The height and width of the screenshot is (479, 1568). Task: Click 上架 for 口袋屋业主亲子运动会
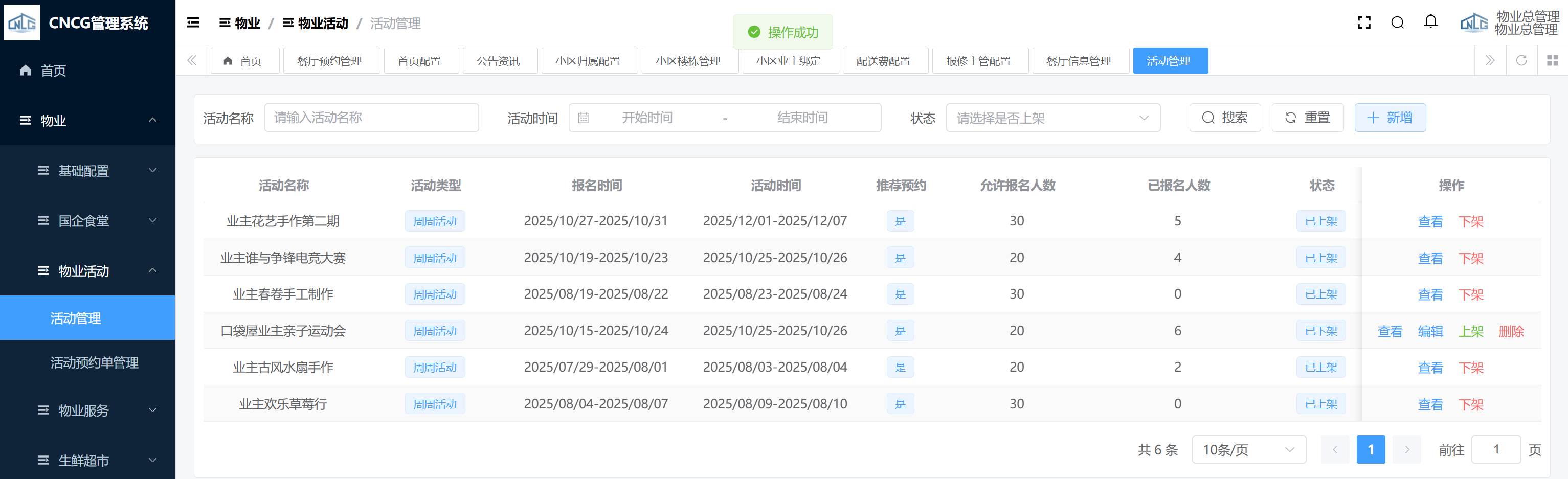(x=1471, y=331)
